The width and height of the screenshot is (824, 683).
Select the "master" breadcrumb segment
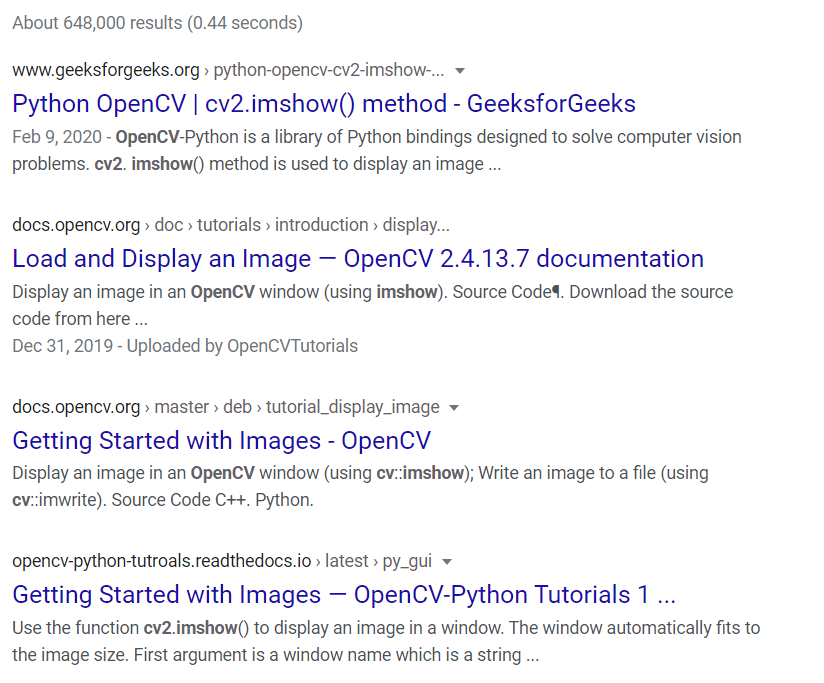click(x=182, y=407)
